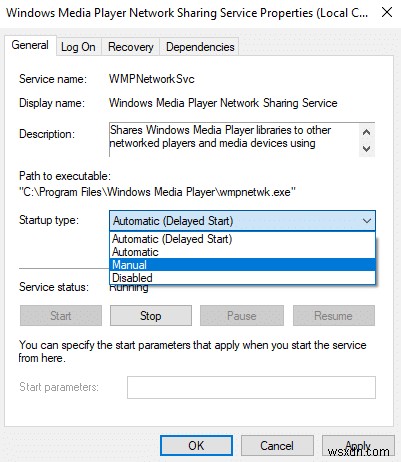Cancel the properties dialog
The width and height of the screenshot is (401, 462).
pos(277,446)
